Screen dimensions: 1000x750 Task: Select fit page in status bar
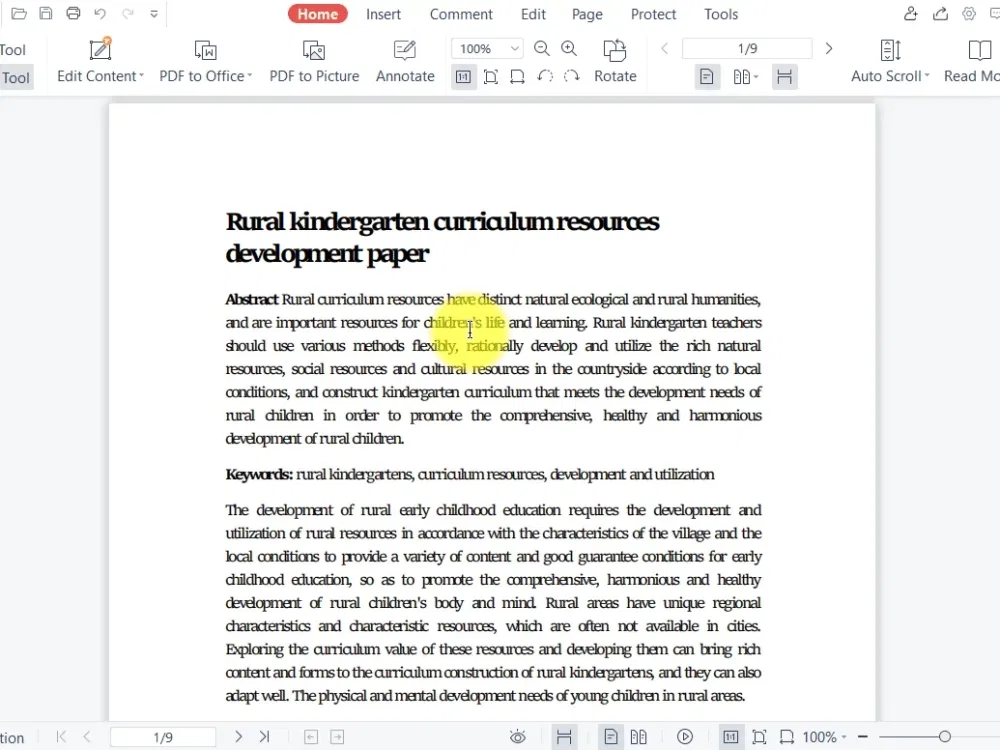tap(759, 737)
